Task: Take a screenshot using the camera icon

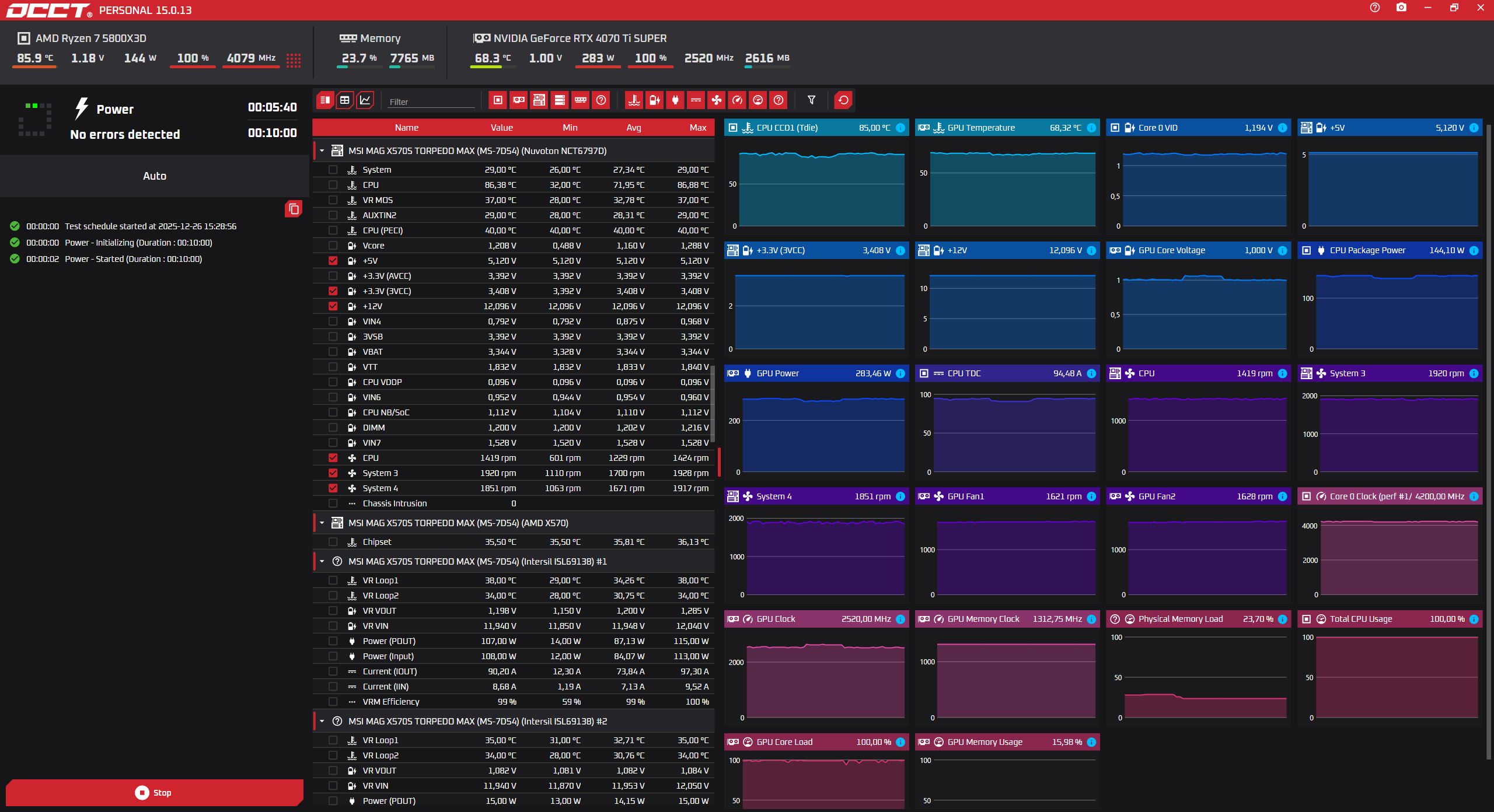Action: click(x=1401, y=8)
